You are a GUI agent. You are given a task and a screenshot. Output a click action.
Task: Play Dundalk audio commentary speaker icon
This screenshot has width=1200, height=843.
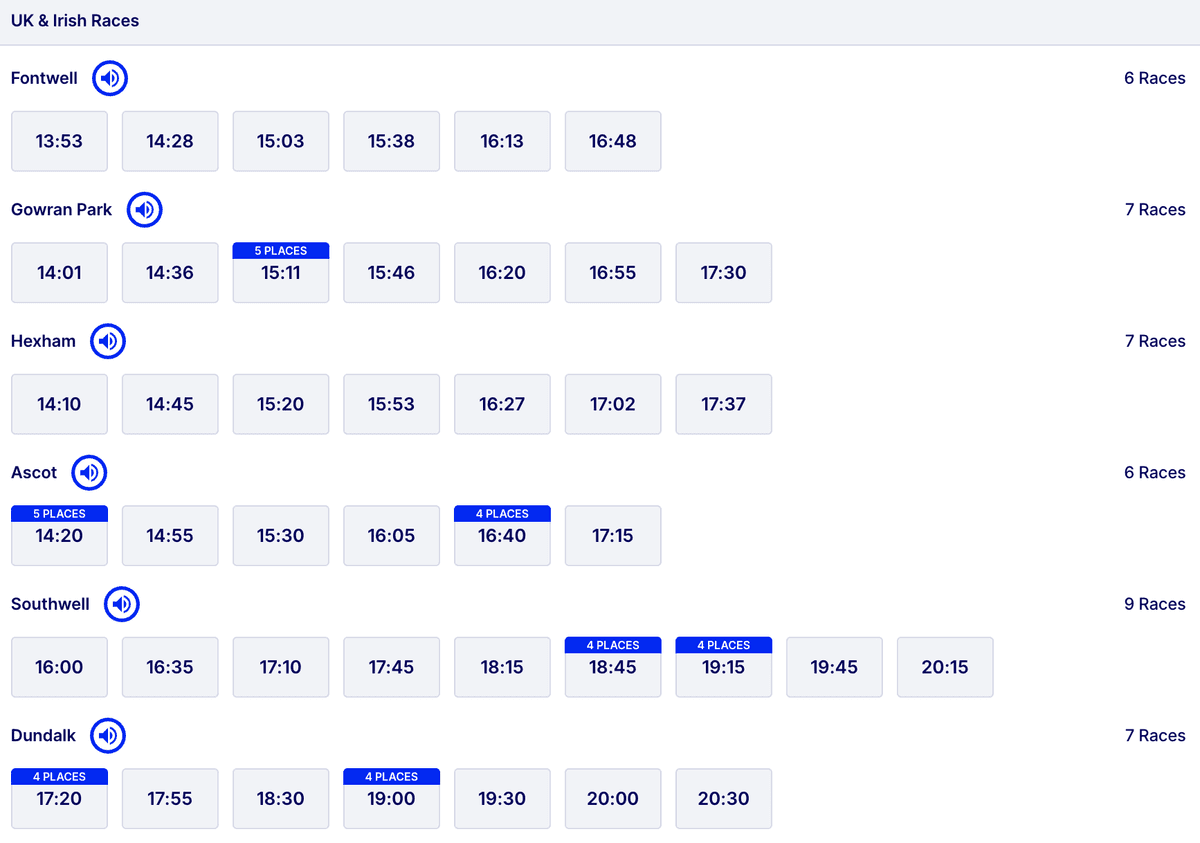[x=108, y=736]
